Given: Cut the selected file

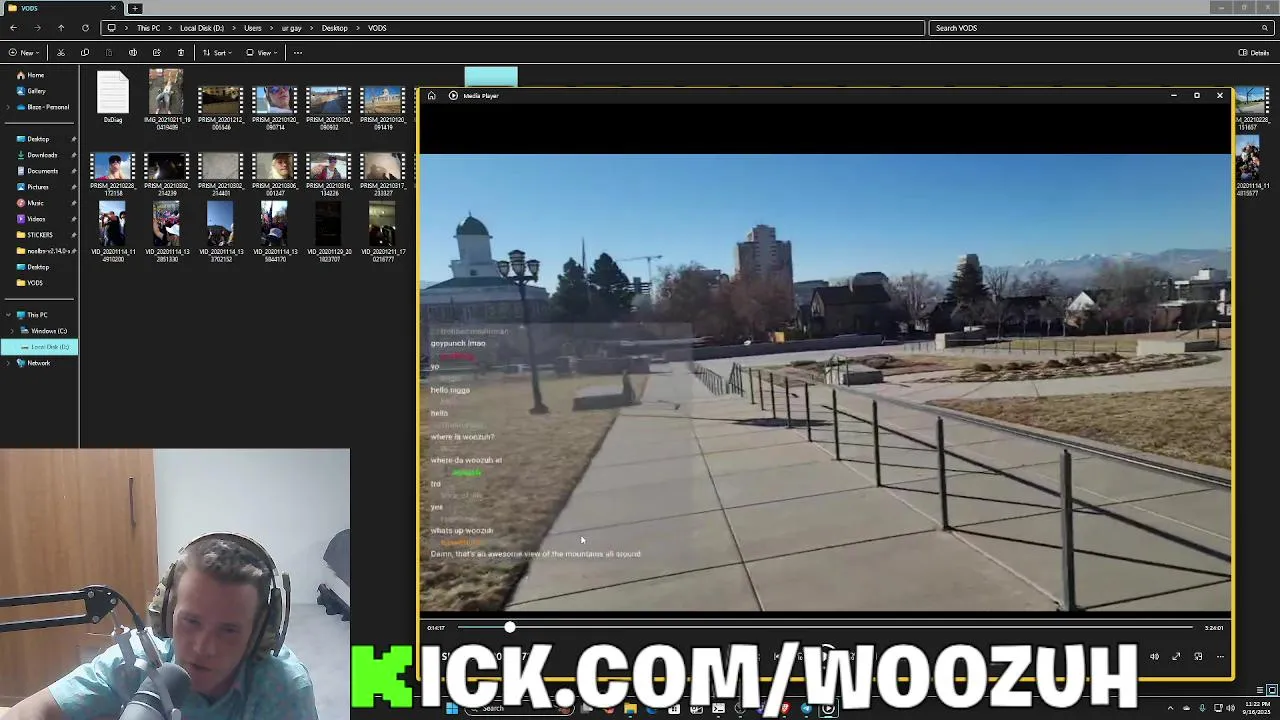Looking at the screenshot, I should [x=60, y=53].
